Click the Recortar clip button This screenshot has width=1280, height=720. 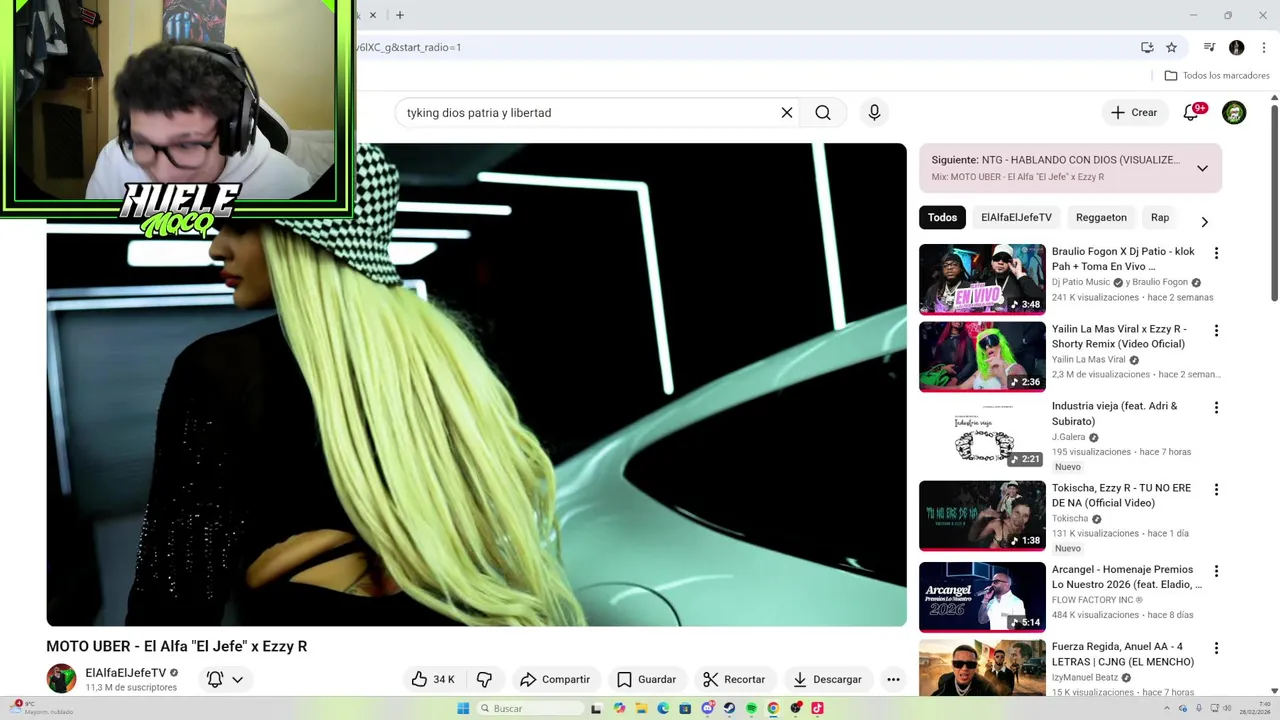733,679
